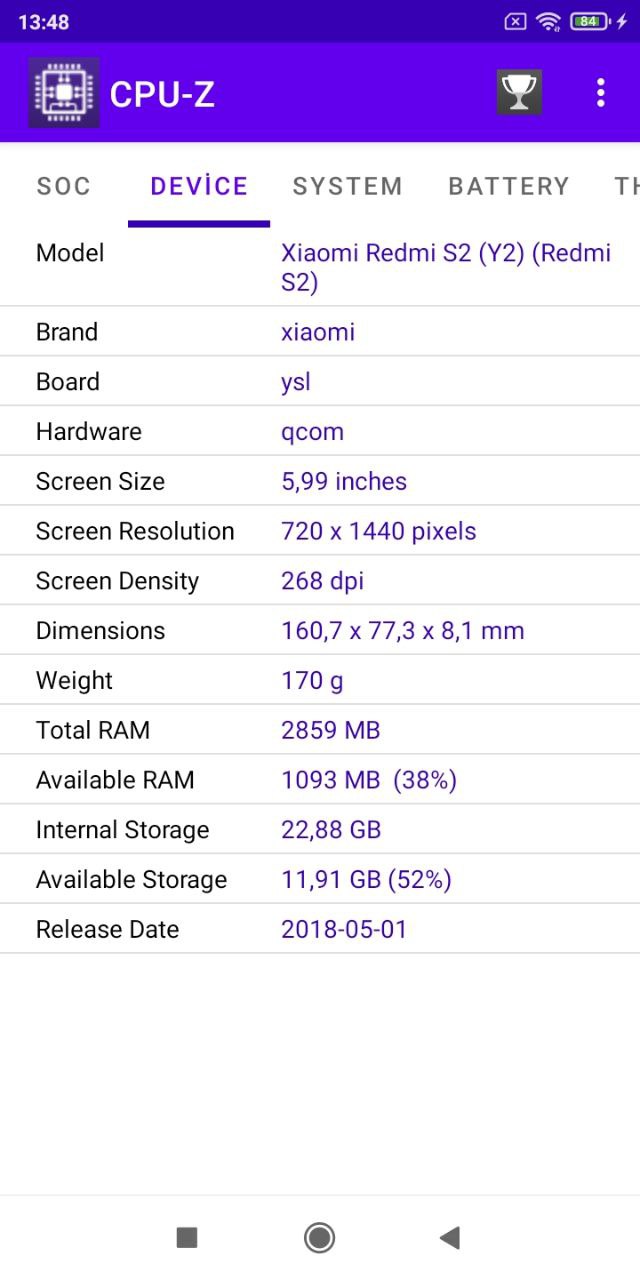The height and width of the screenshot is (1280, 640).
Task: Open the trophy benchmark icon
Action: (x=519, y=92)
